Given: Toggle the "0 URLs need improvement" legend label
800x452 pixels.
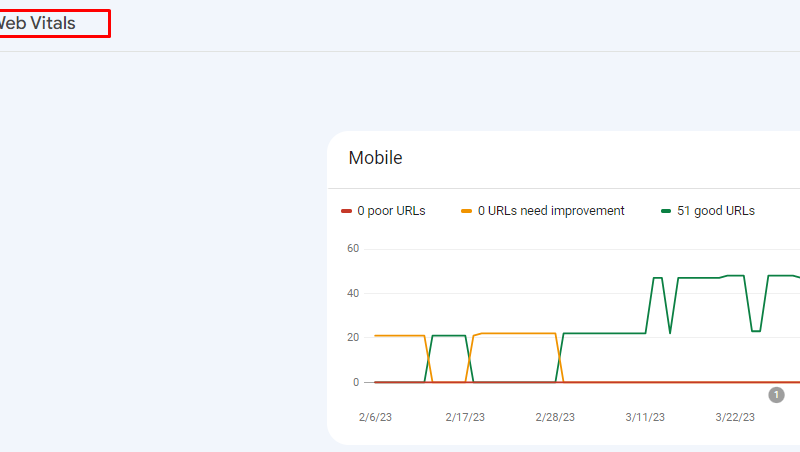Looking at the screenshot, I should click(551, 211).
